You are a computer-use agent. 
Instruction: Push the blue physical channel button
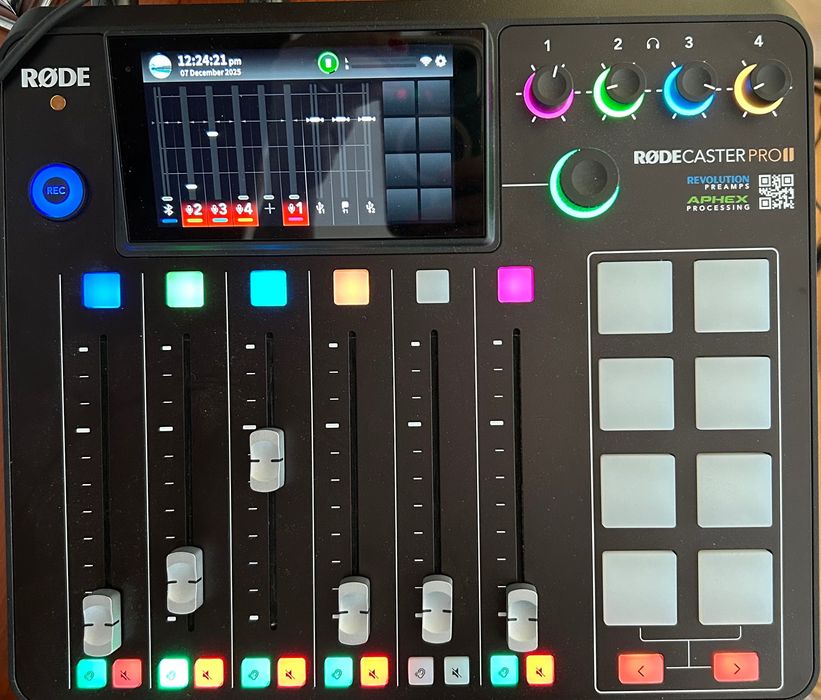click(x=102, y=290)
